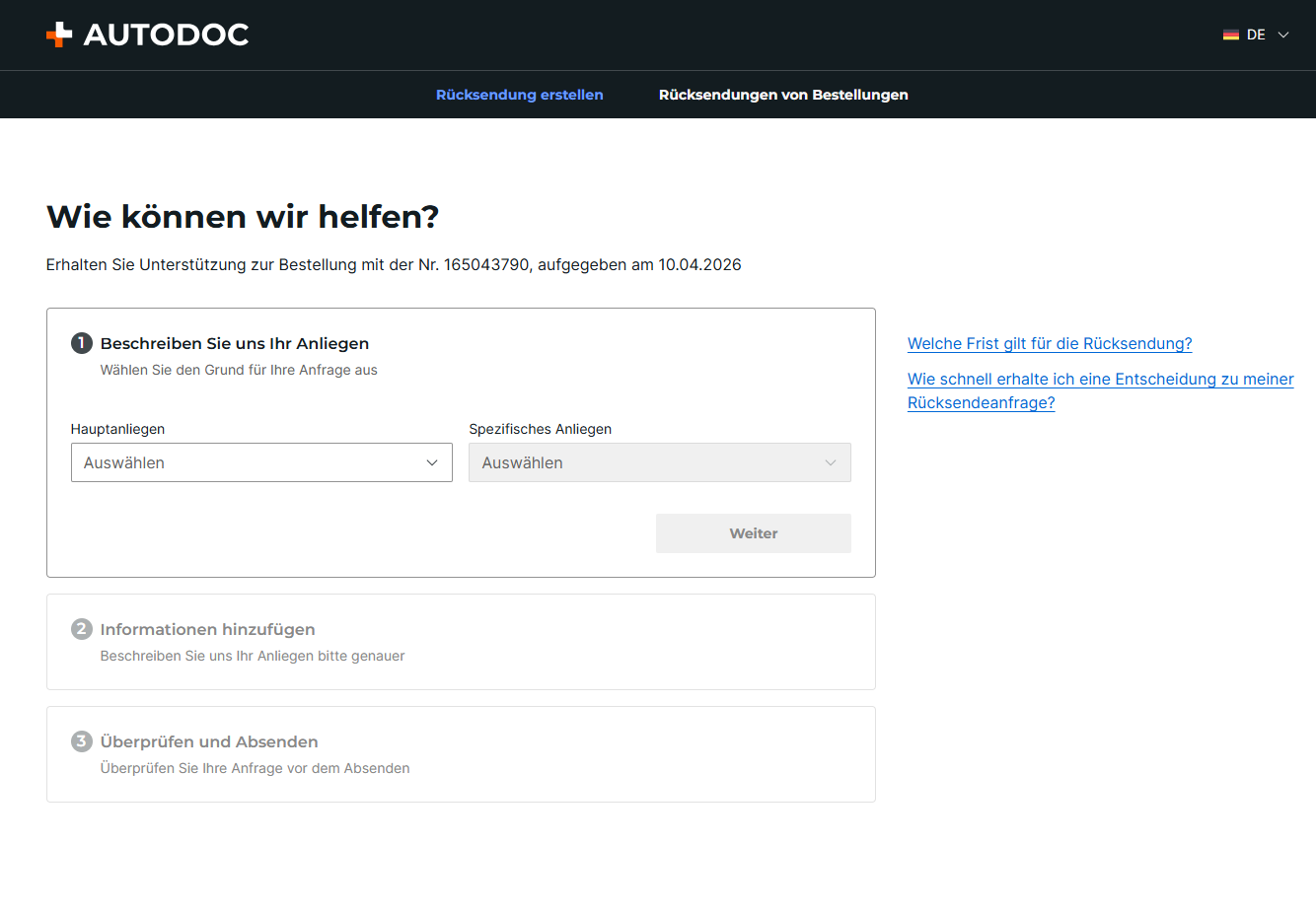Click the AUTODOC logo
The height and width of the screenshot is (914, 1316).
tap(148, 35)
